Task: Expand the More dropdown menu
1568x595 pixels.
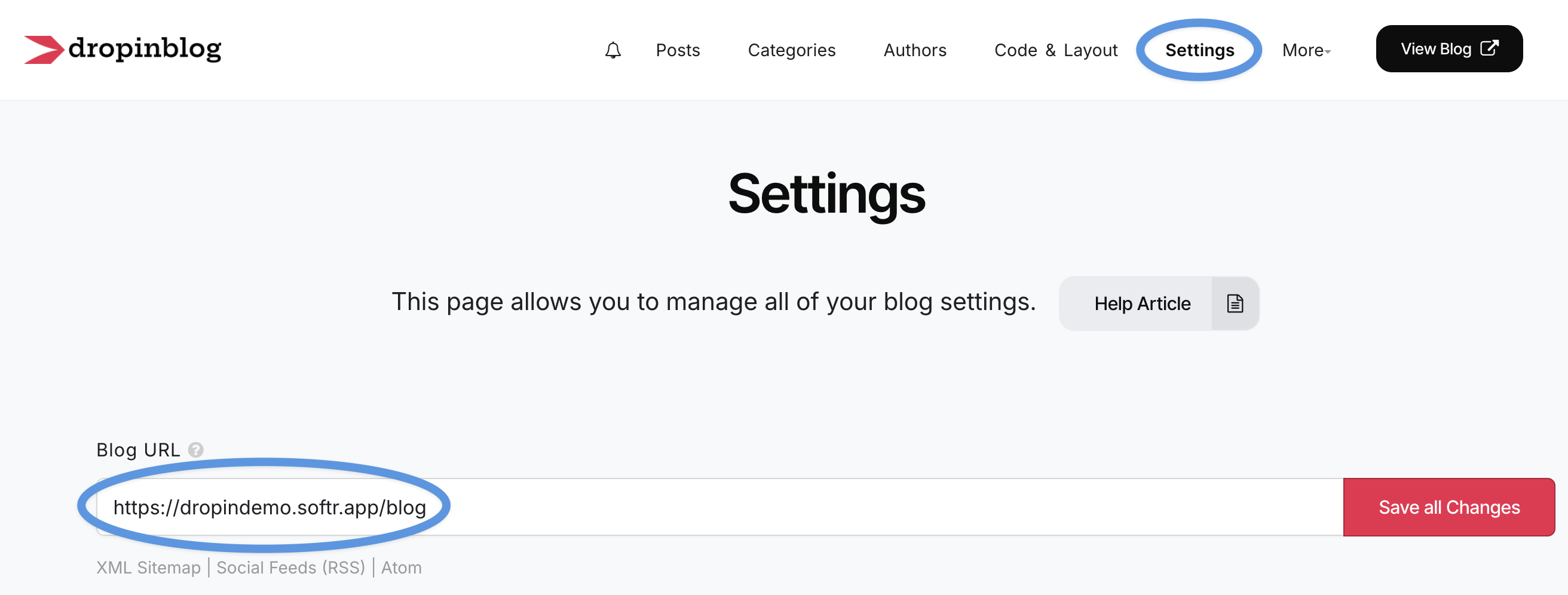Action: tap(1306, 50)
